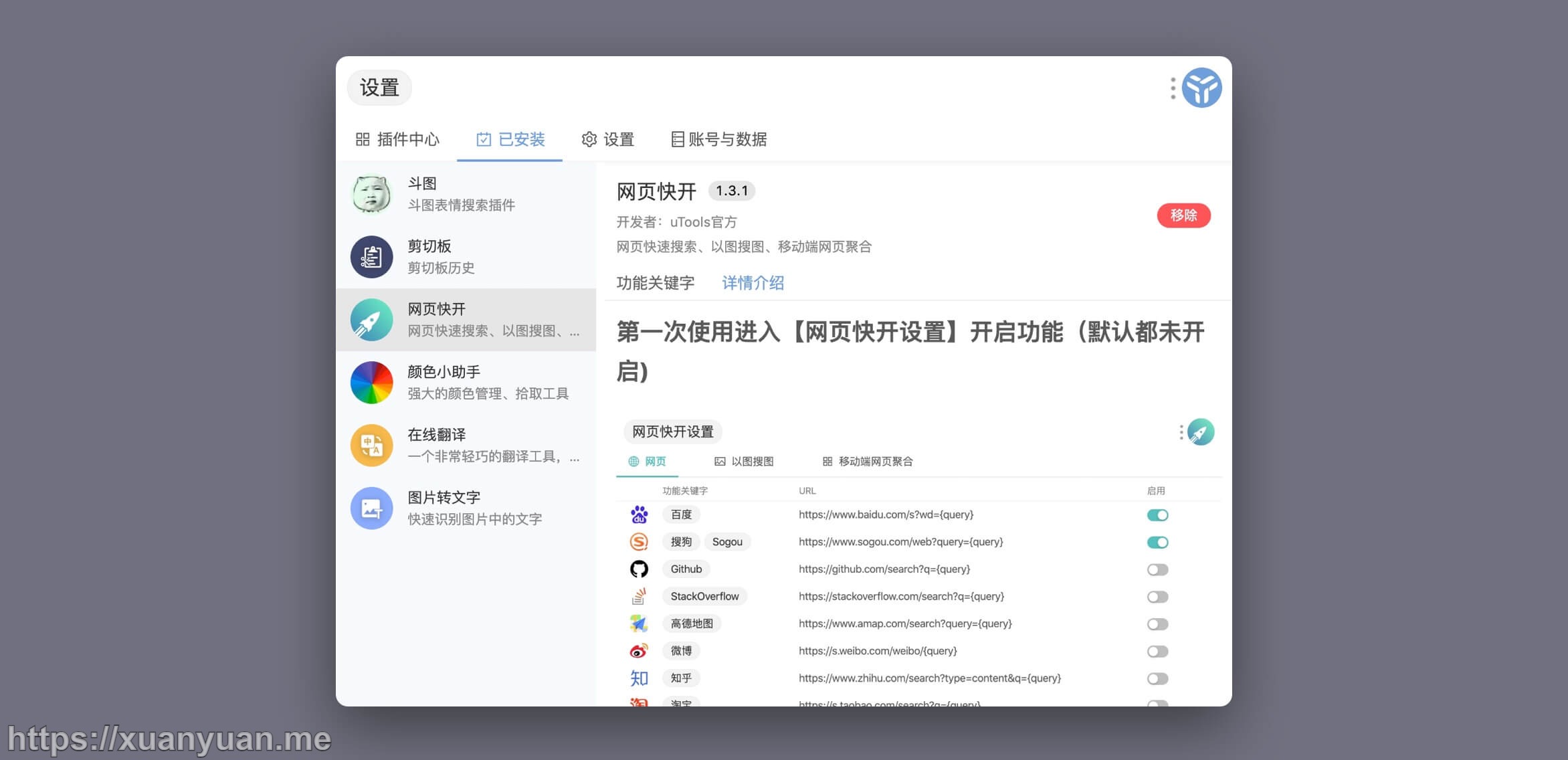Enable the StackOverflow toggle
Viewport: 1568px width, 760px height.
[x=1157, y=597]
